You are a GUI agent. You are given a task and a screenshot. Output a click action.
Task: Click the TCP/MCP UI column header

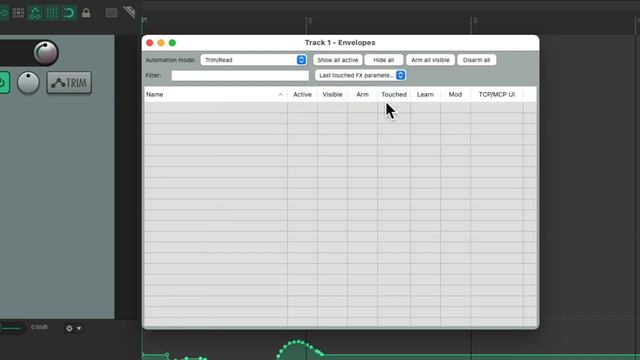coord(497,94)
